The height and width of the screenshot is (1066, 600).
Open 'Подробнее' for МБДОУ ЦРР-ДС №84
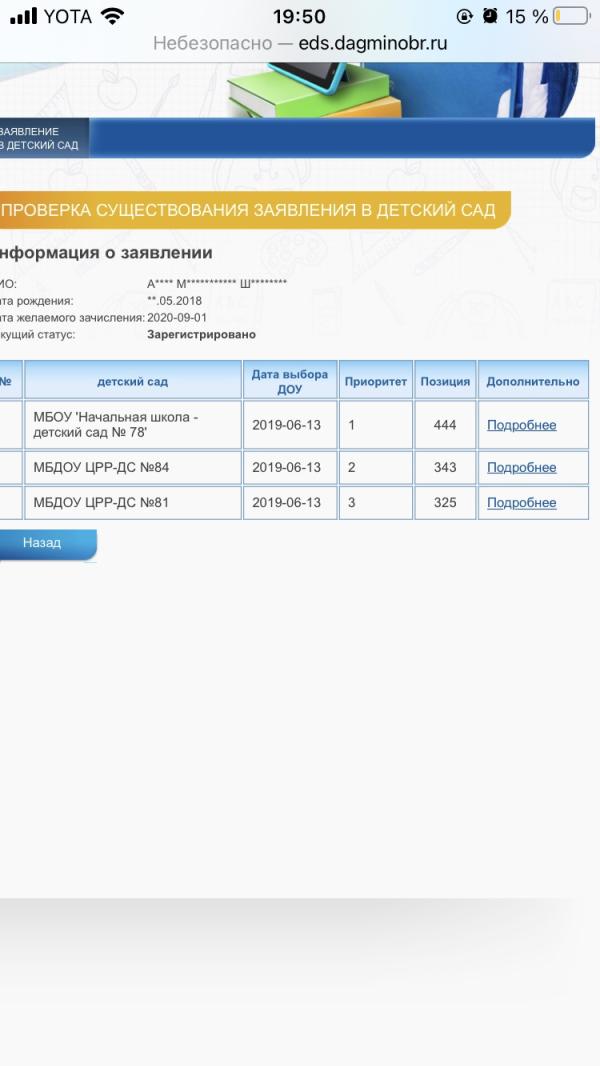tap(522, 467)
